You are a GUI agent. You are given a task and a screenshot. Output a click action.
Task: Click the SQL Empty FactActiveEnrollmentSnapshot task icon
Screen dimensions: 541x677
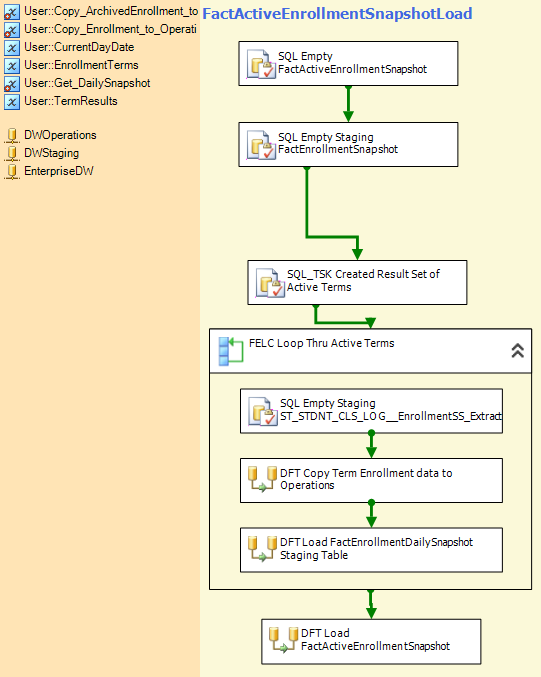tap(261, 64)
